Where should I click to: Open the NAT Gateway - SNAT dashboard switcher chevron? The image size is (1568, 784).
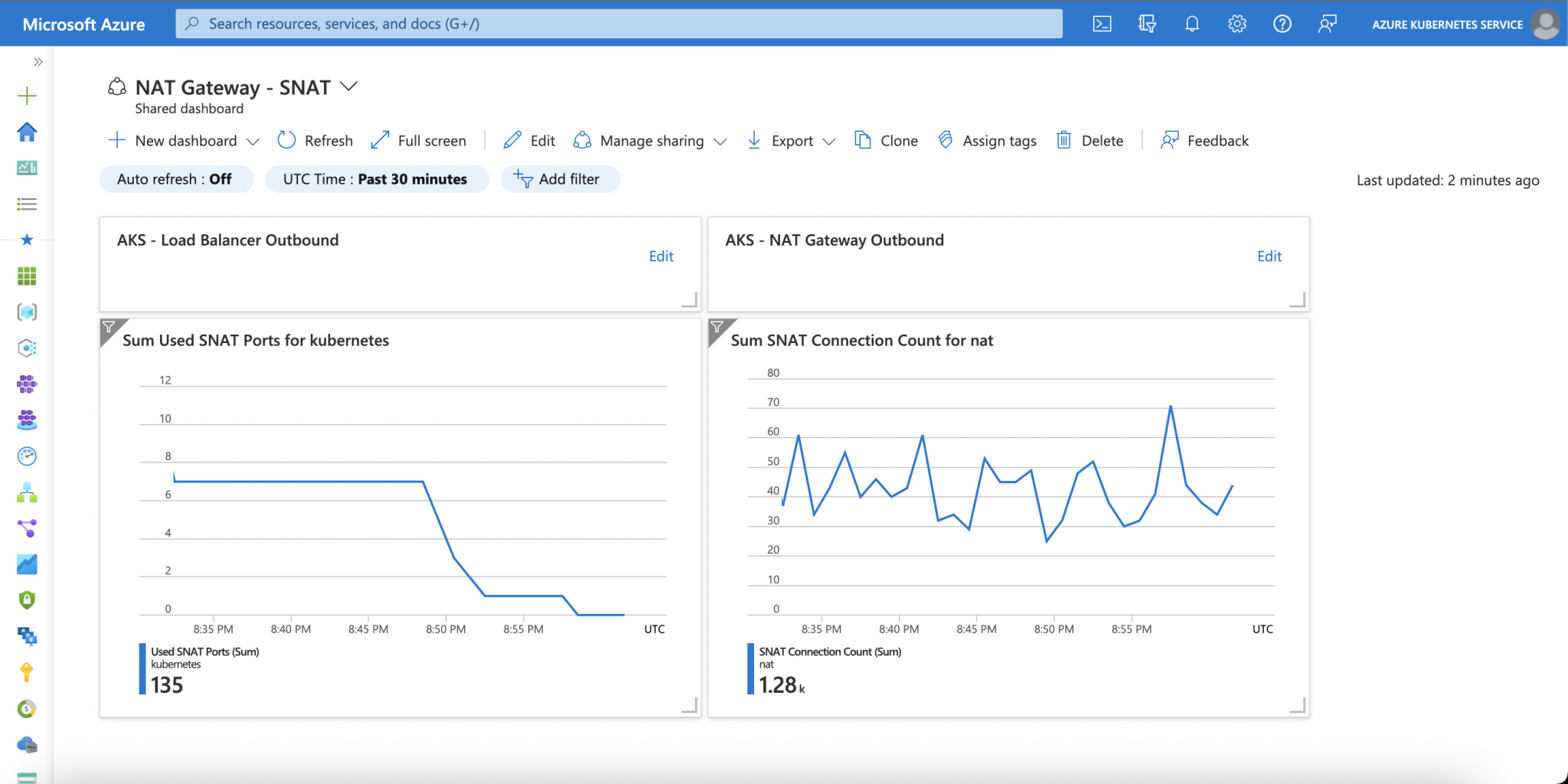pyautogui.click(x=349, y=87)
